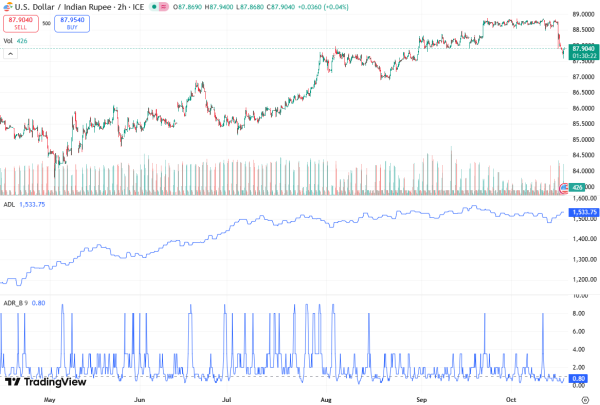
Task: Click the volume value label 426 on the axis
Action: pos(578,187)
